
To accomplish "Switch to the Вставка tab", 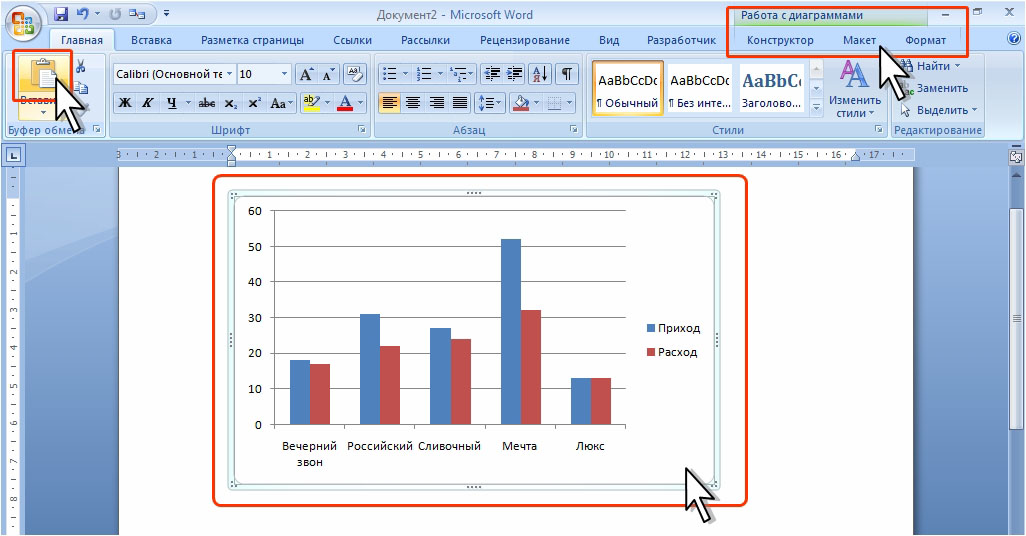I will [x=151, y=40].
